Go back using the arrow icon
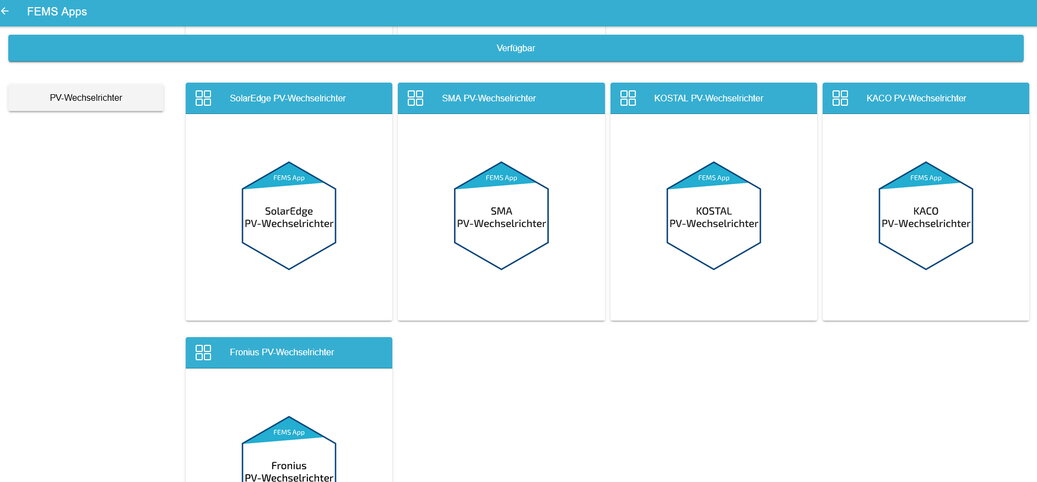The height and width of the screenshot is (482, 1037). [x=5, y=11]
